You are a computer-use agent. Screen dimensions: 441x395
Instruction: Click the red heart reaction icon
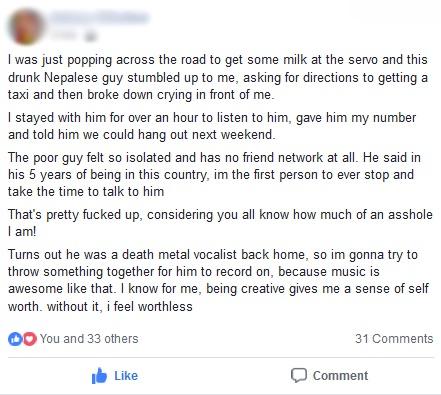pos(30,339)
